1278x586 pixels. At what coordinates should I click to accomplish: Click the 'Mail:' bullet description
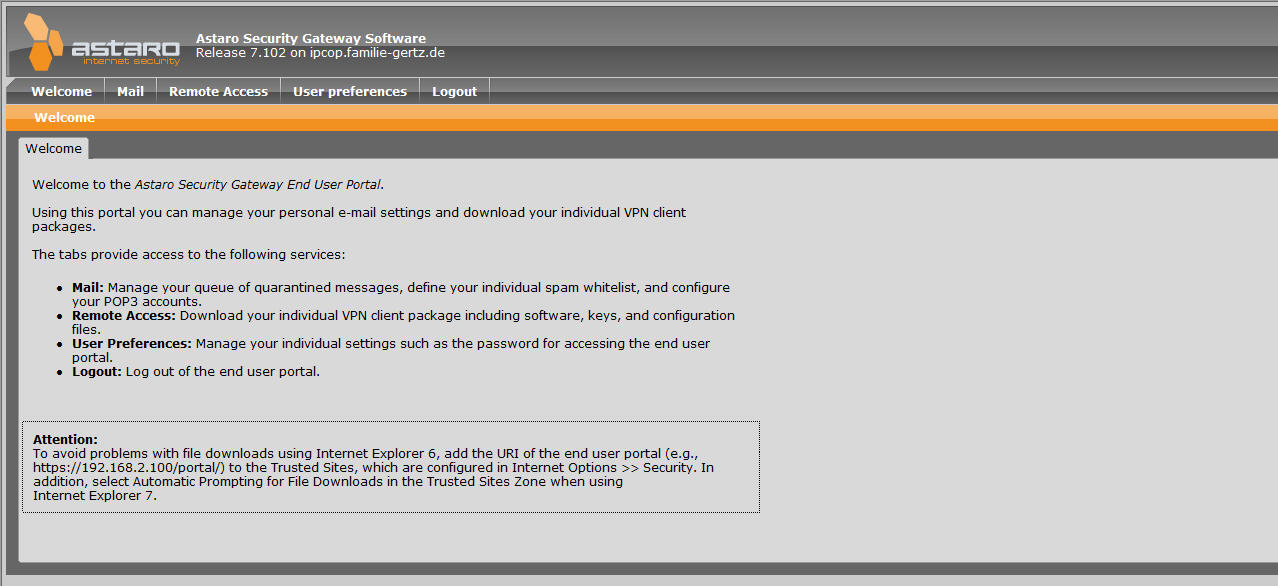click(401, 294)
